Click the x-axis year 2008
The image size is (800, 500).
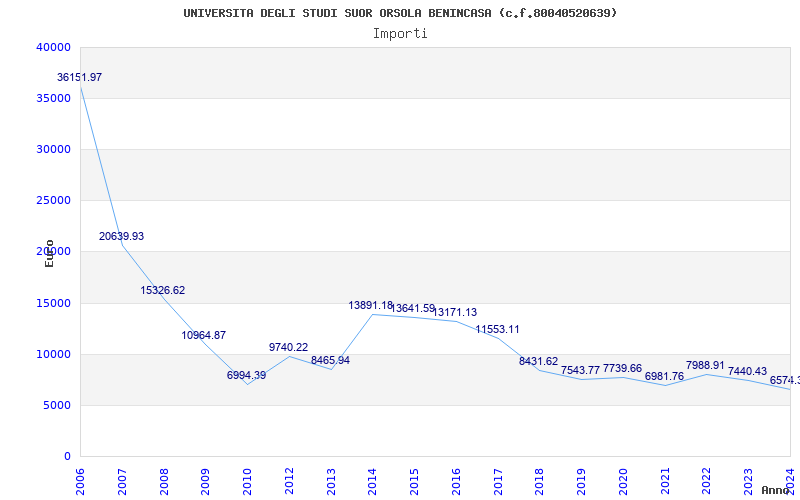click(x=164, y=482)
